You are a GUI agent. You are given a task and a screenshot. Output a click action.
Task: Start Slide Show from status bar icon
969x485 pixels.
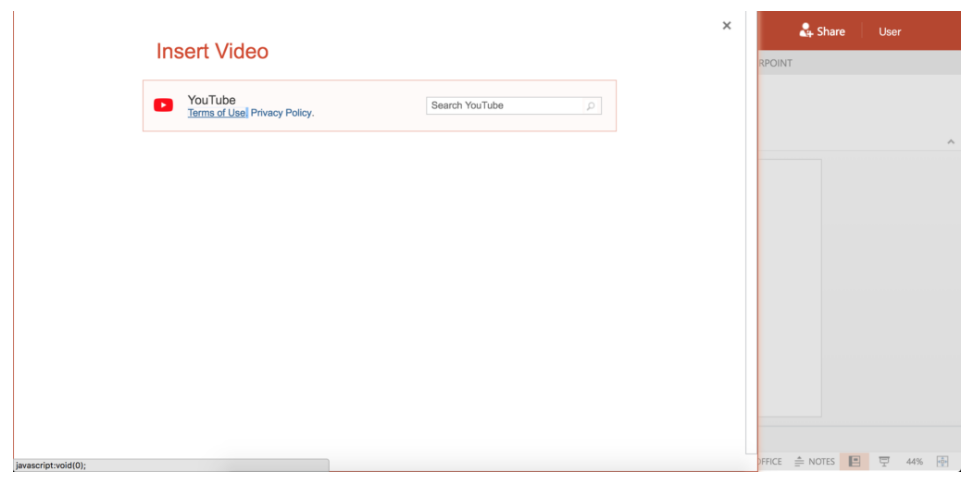tap(884, 461)
